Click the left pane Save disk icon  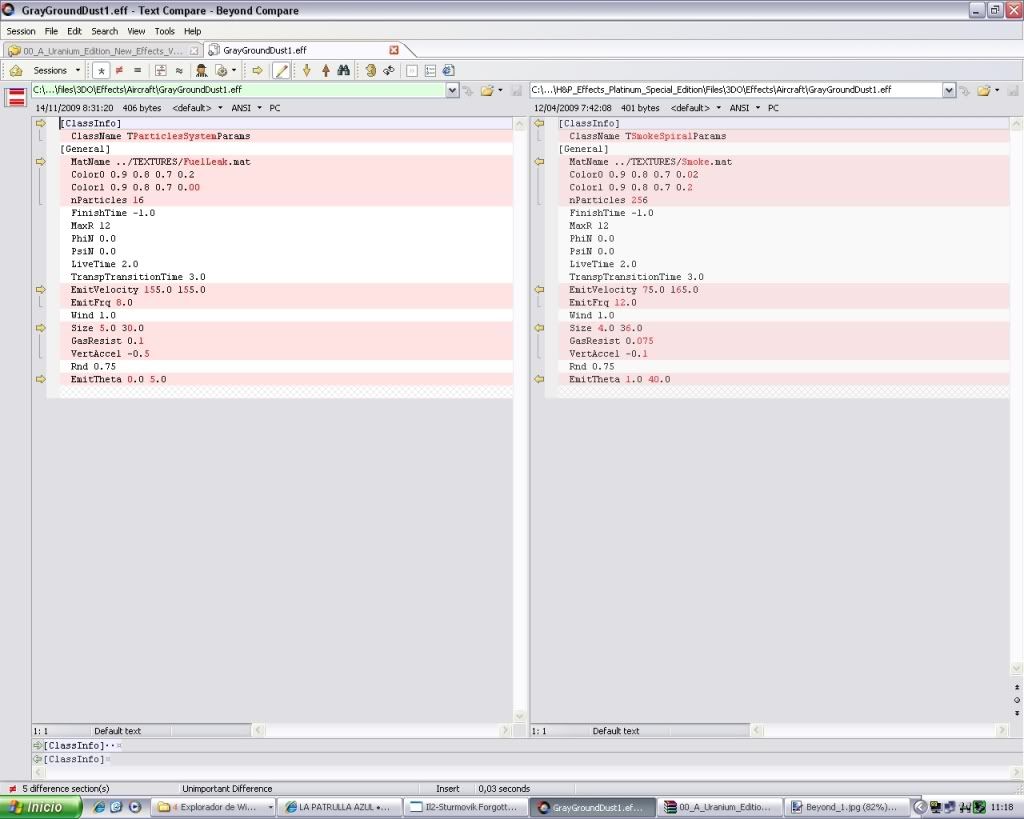517,90
